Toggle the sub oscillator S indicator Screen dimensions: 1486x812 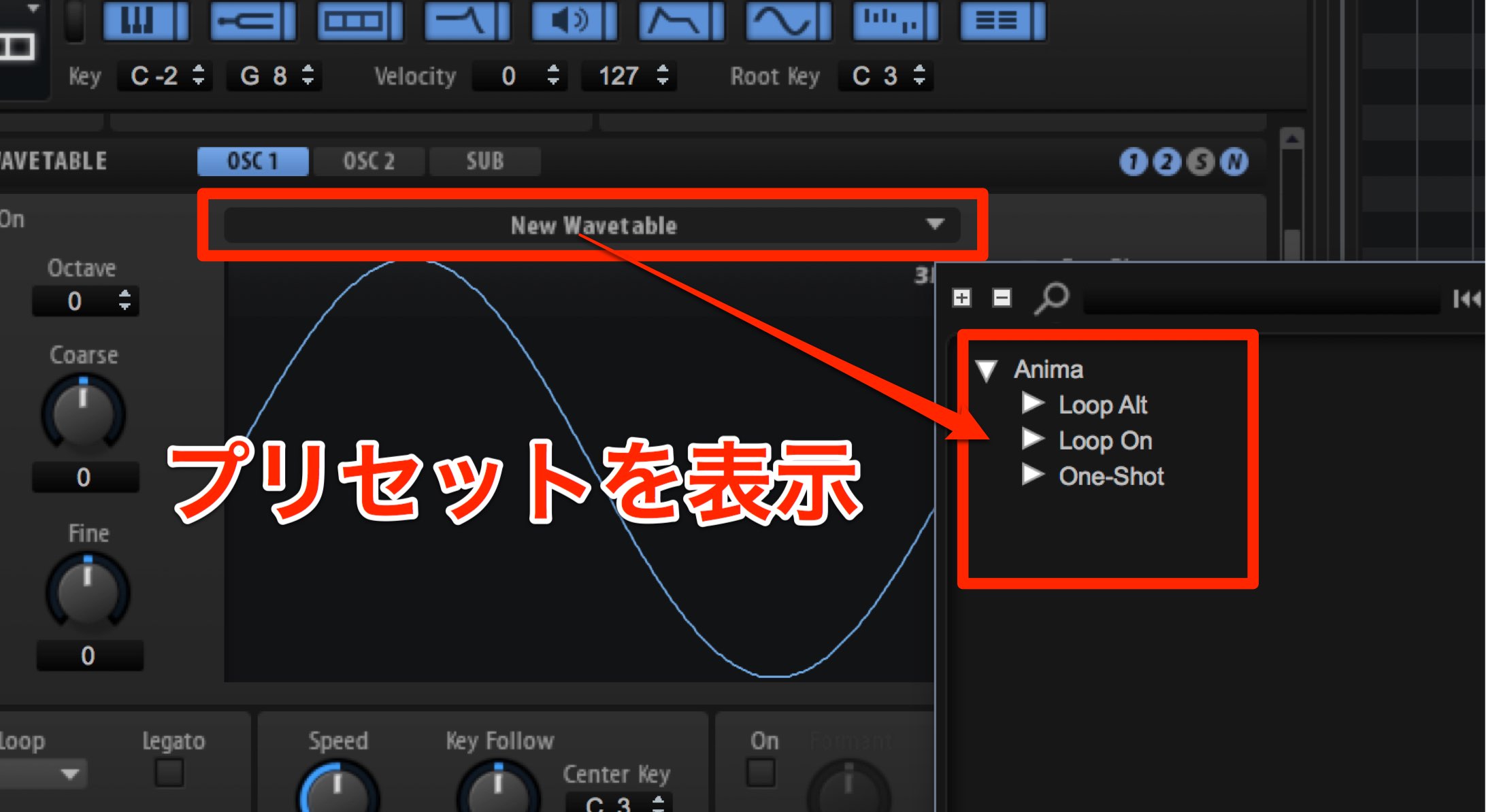point(1200,162)
